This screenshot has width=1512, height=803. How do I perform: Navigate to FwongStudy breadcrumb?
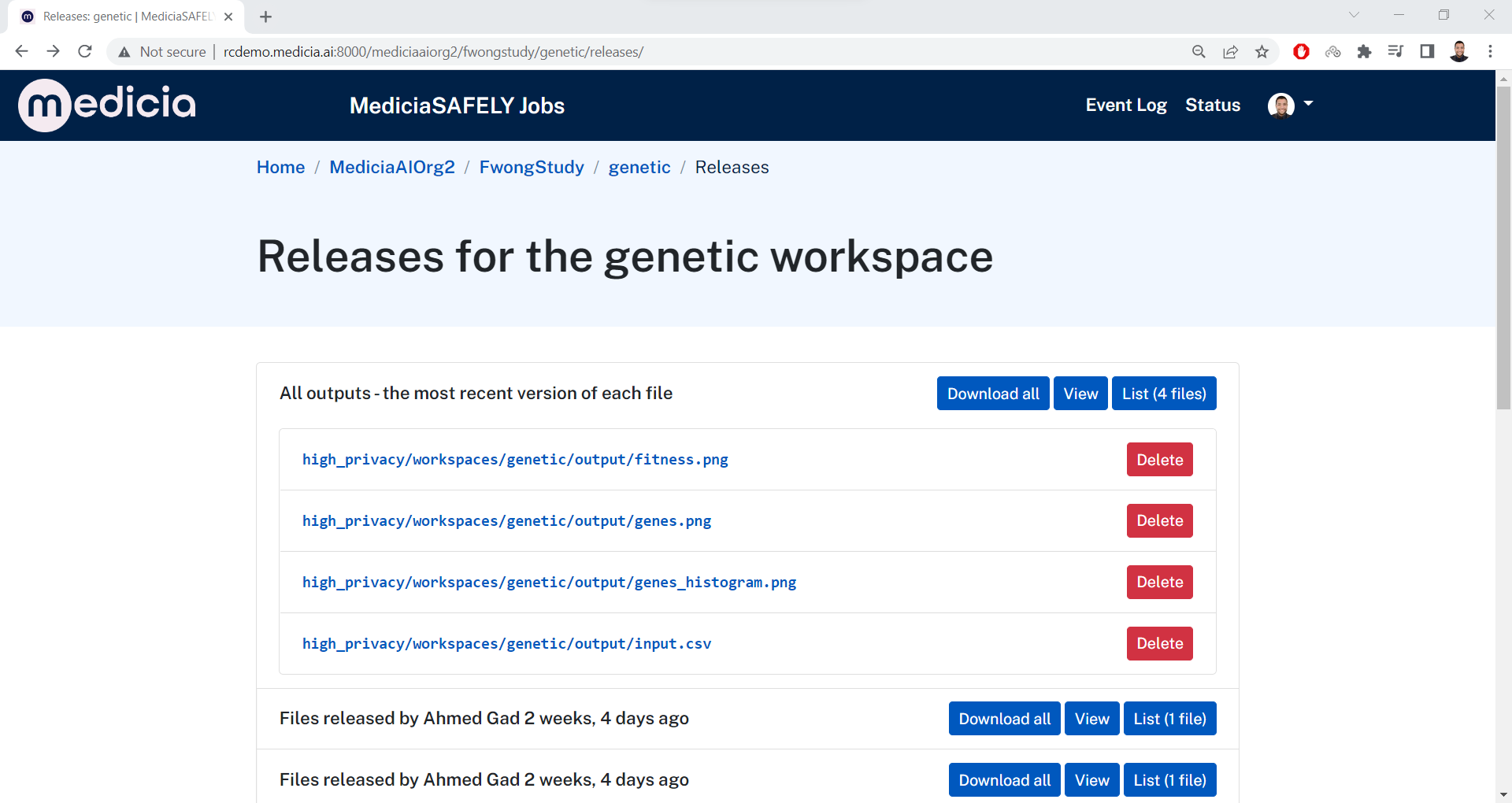532,167
